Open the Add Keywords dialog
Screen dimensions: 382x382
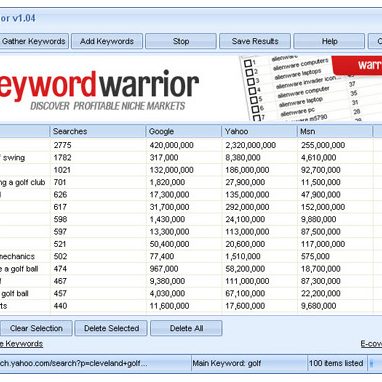coord(107,41)
